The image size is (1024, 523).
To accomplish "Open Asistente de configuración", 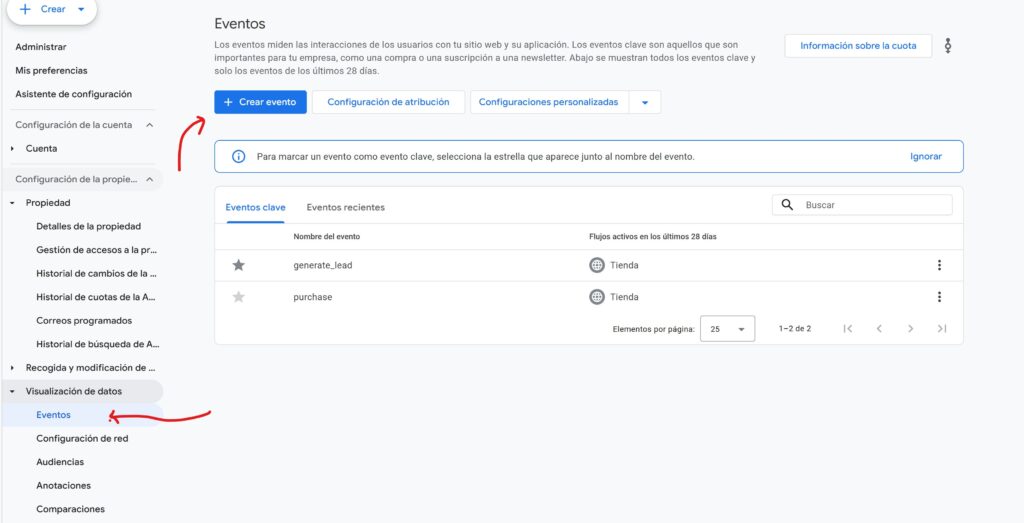I will coord(73,94).
